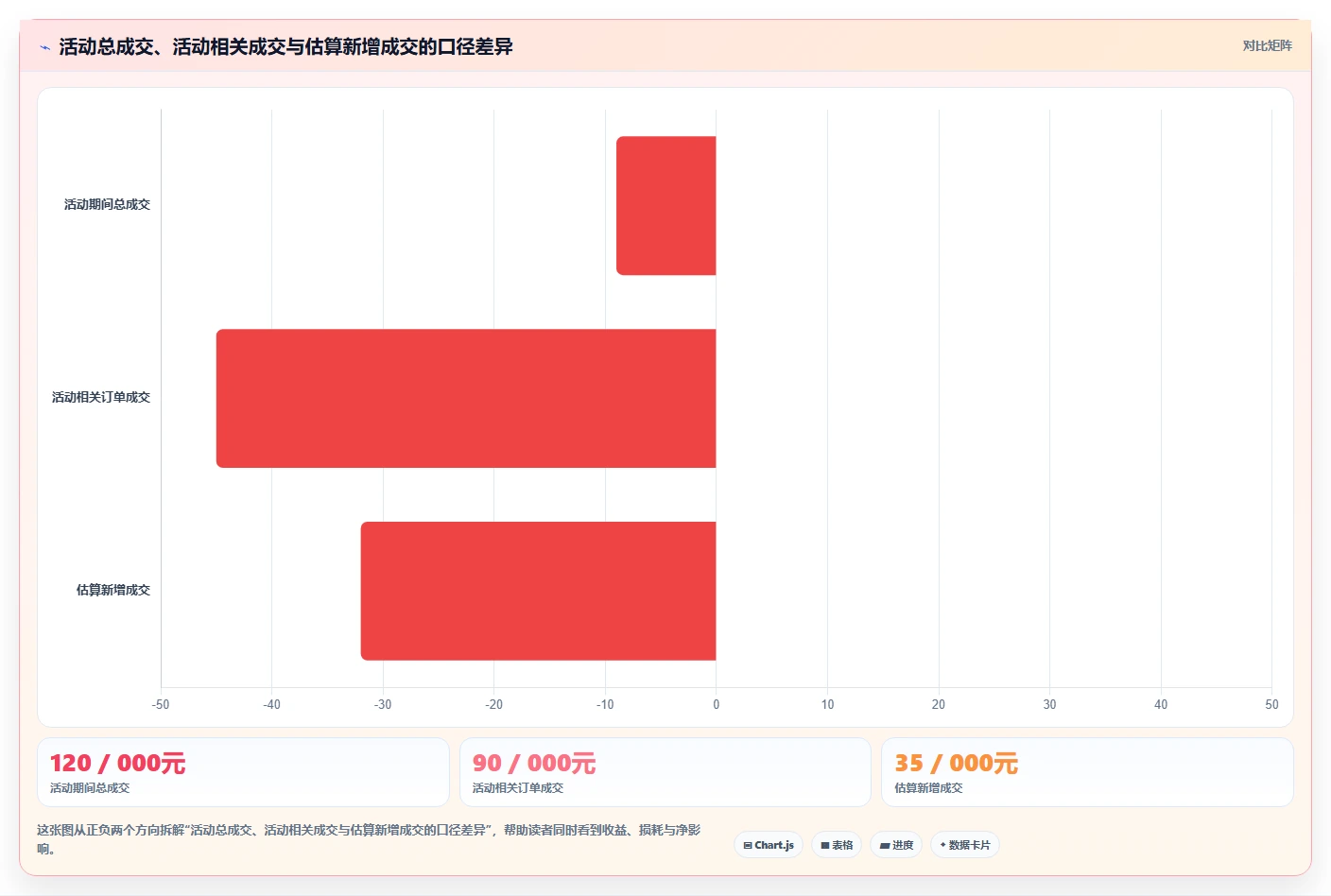Image resolution: width=1331 pixels, height=896 pixels.
Task: Click the 50 x-axis tick label
Action: click(x=1271, y=704)
